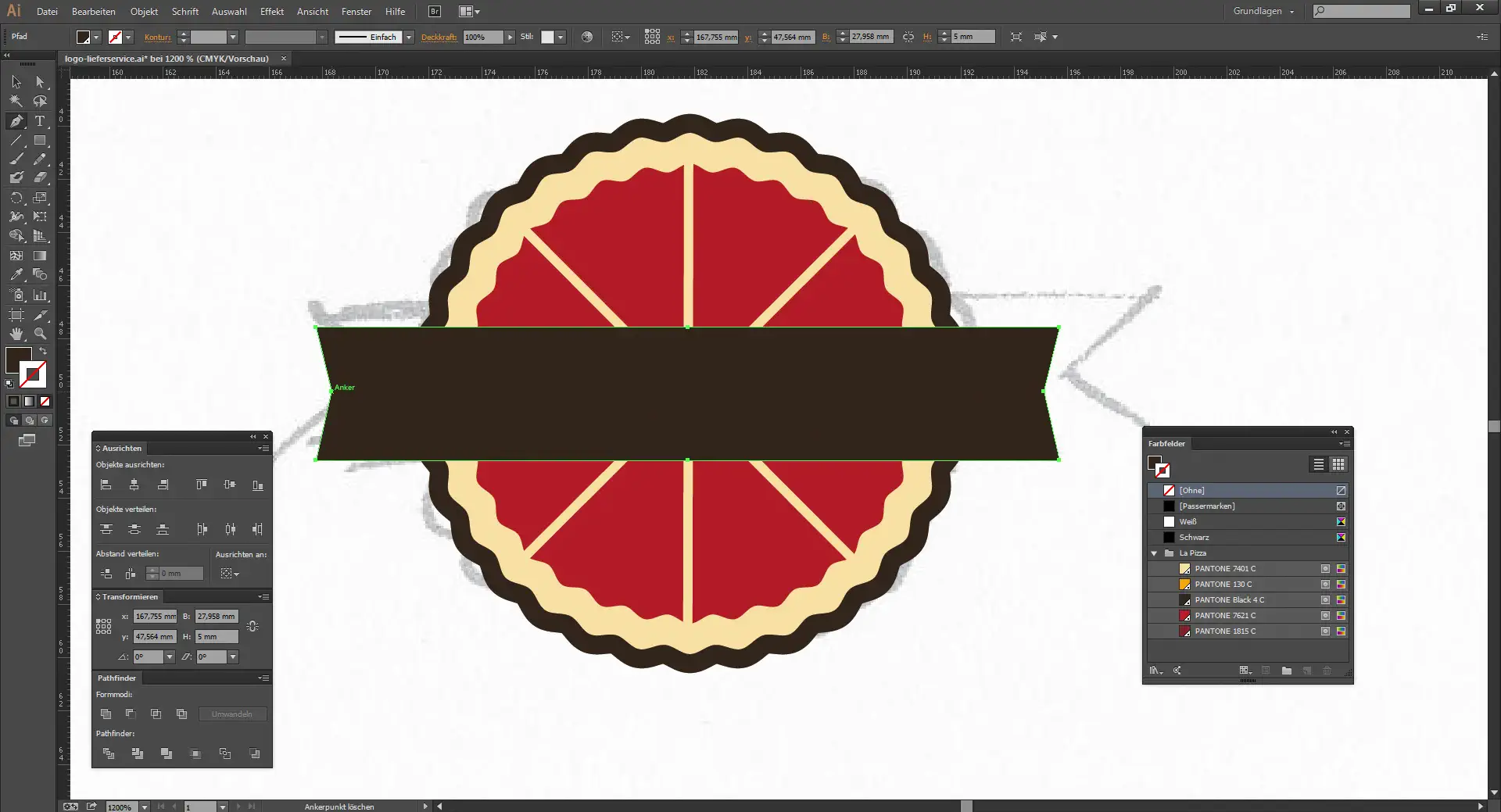Open the Effekt menu
Screen dimensions: 1501x812
271,11
